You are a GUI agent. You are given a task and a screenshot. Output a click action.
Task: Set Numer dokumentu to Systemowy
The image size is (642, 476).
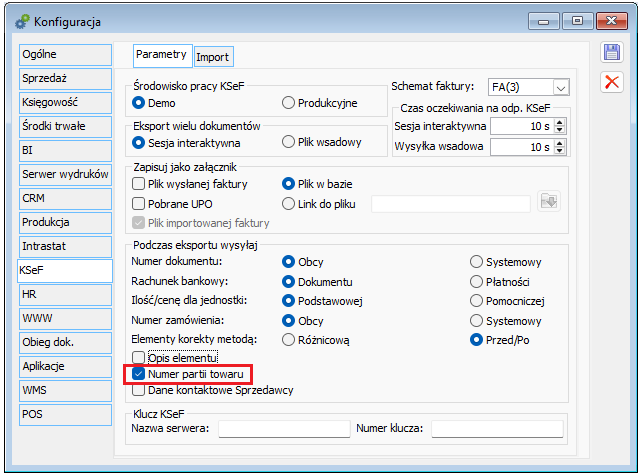(476, 262)
